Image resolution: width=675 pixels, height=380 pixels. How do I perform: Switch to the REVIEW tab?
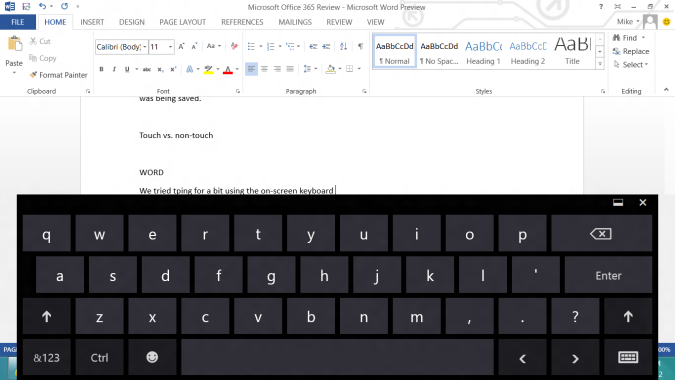pos(339,22)
